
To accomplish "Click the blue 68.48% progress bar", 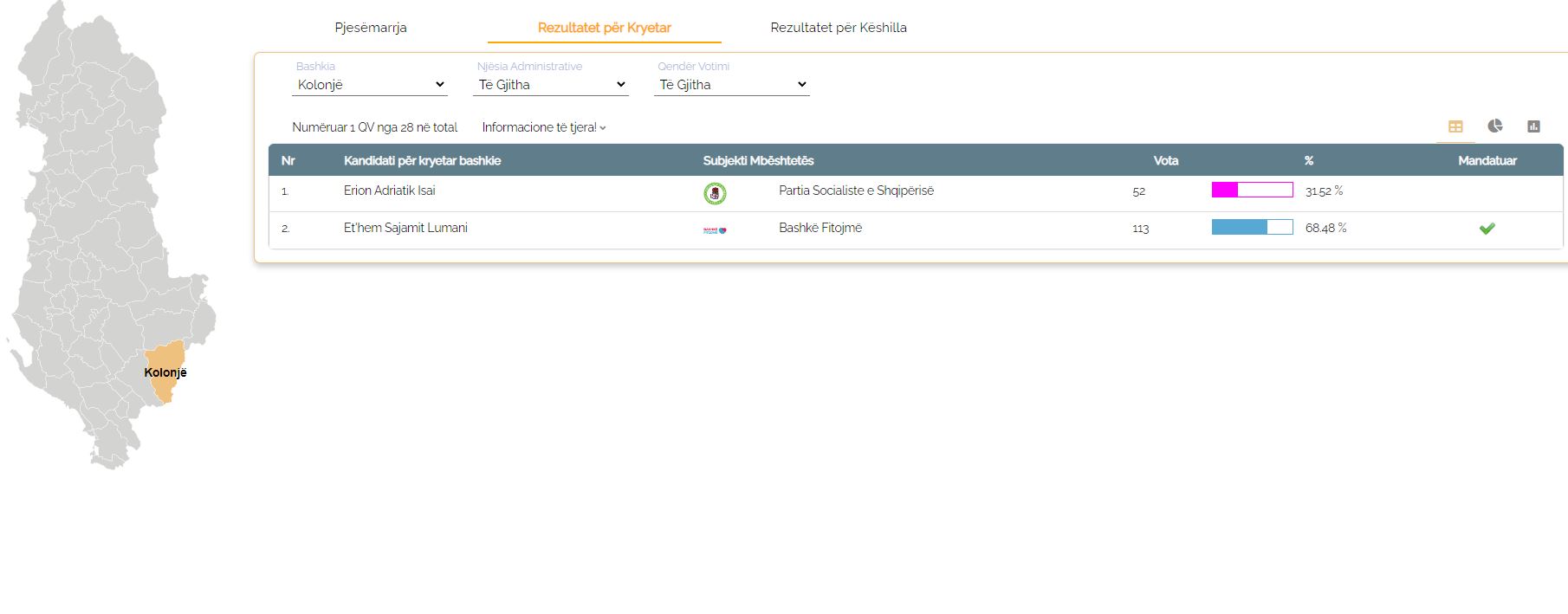I will pos(1253,227).
